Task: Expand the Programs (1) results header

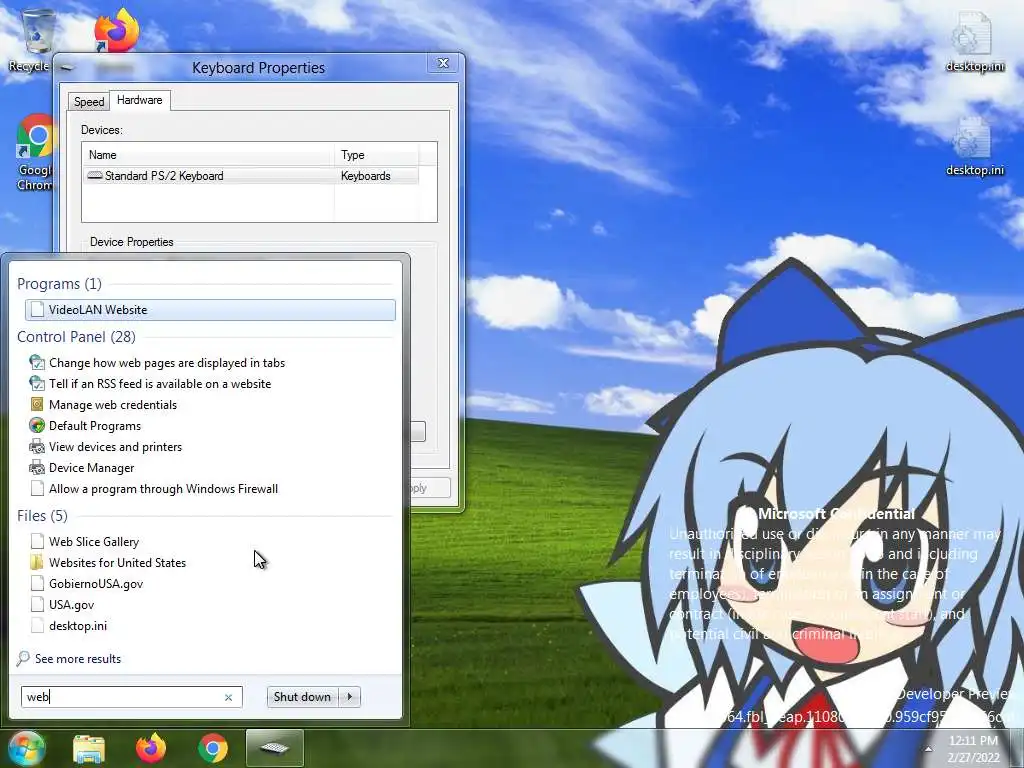Action: 59,284
